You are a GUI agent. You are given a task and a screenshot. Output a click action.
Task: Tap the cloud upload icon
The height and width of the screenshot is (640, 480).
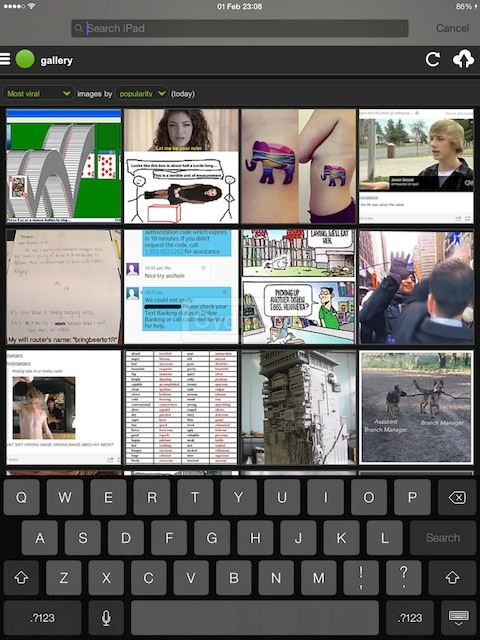tap(463, 59)
